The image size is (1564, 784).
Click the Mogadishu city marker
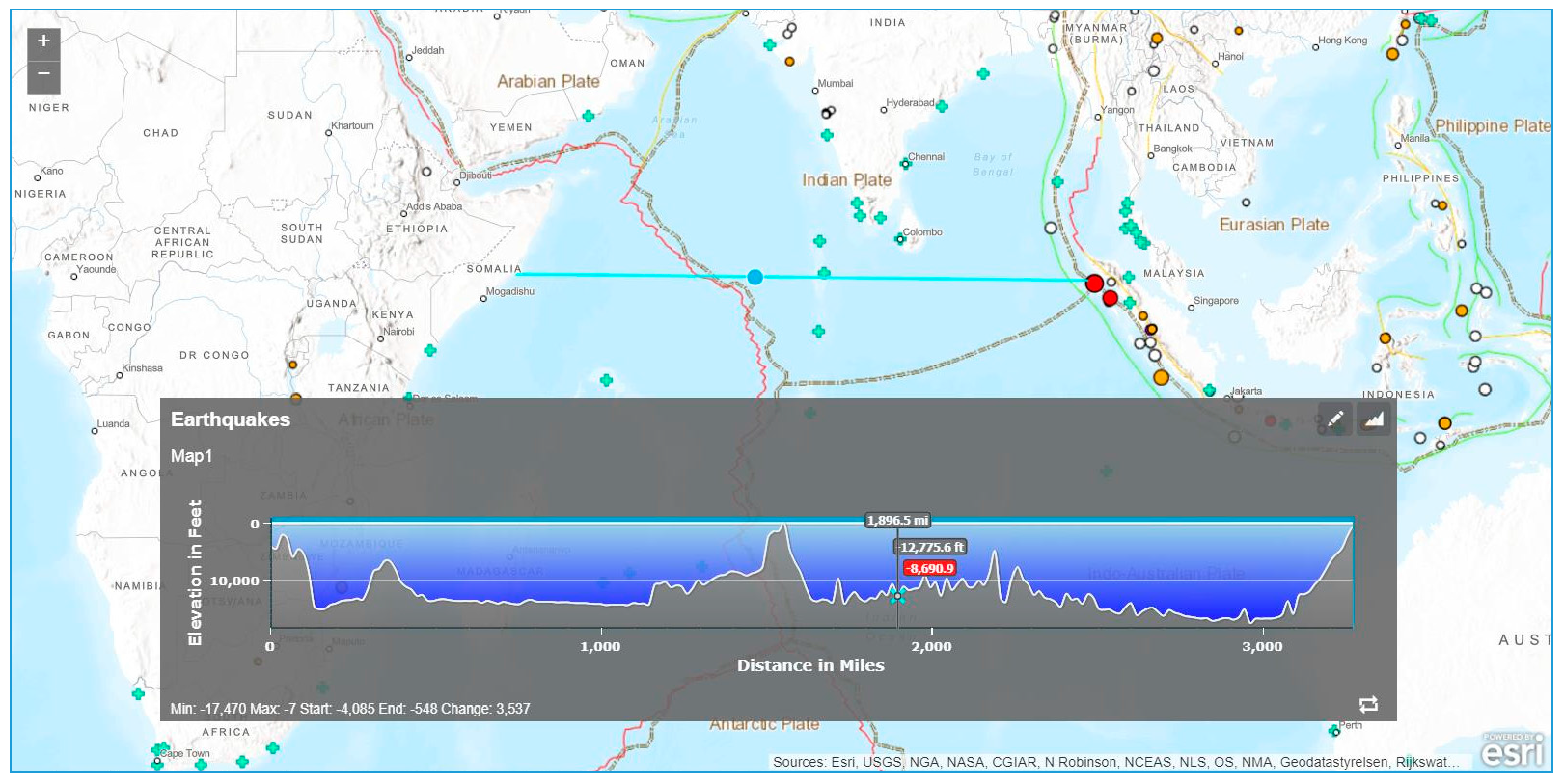pos(483,299)
